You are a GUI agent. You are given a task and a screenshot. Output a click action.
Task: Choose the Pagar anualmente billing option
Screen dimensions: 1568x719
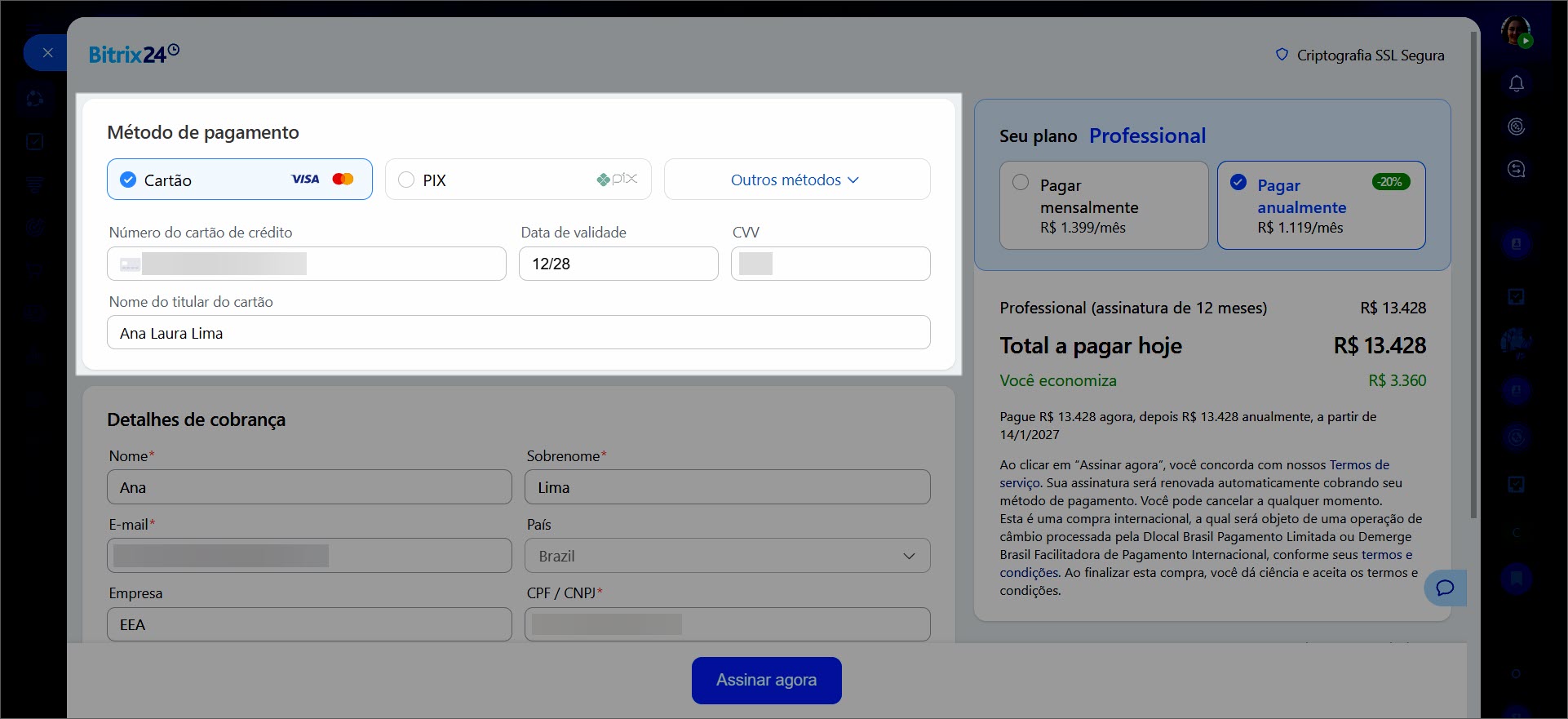click(1238, 183)
